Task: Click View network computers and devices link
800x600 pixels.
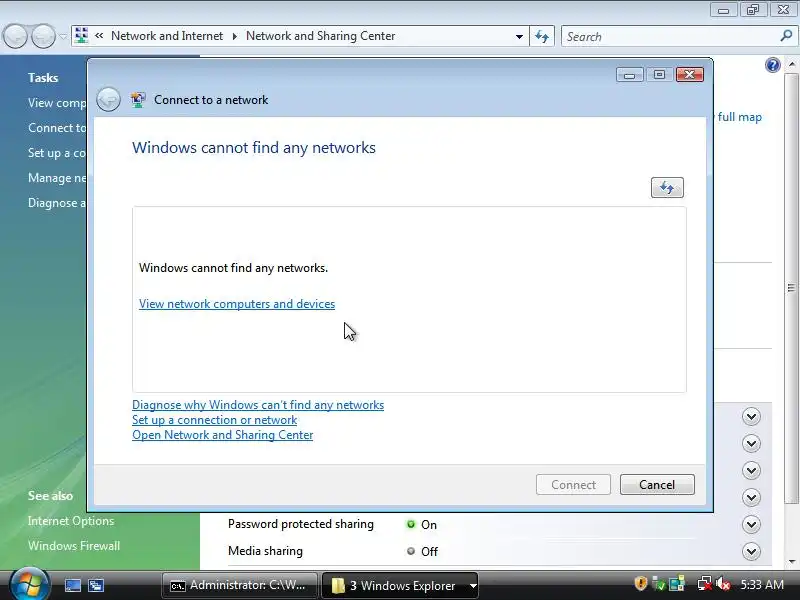Action: 237,304
